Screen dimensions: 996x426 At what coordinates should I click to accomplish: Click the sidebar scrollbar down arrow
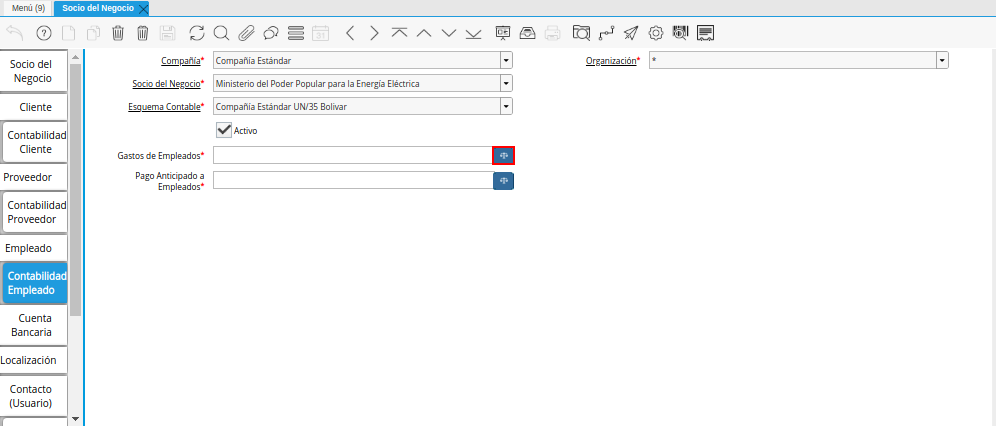[76, 419]
